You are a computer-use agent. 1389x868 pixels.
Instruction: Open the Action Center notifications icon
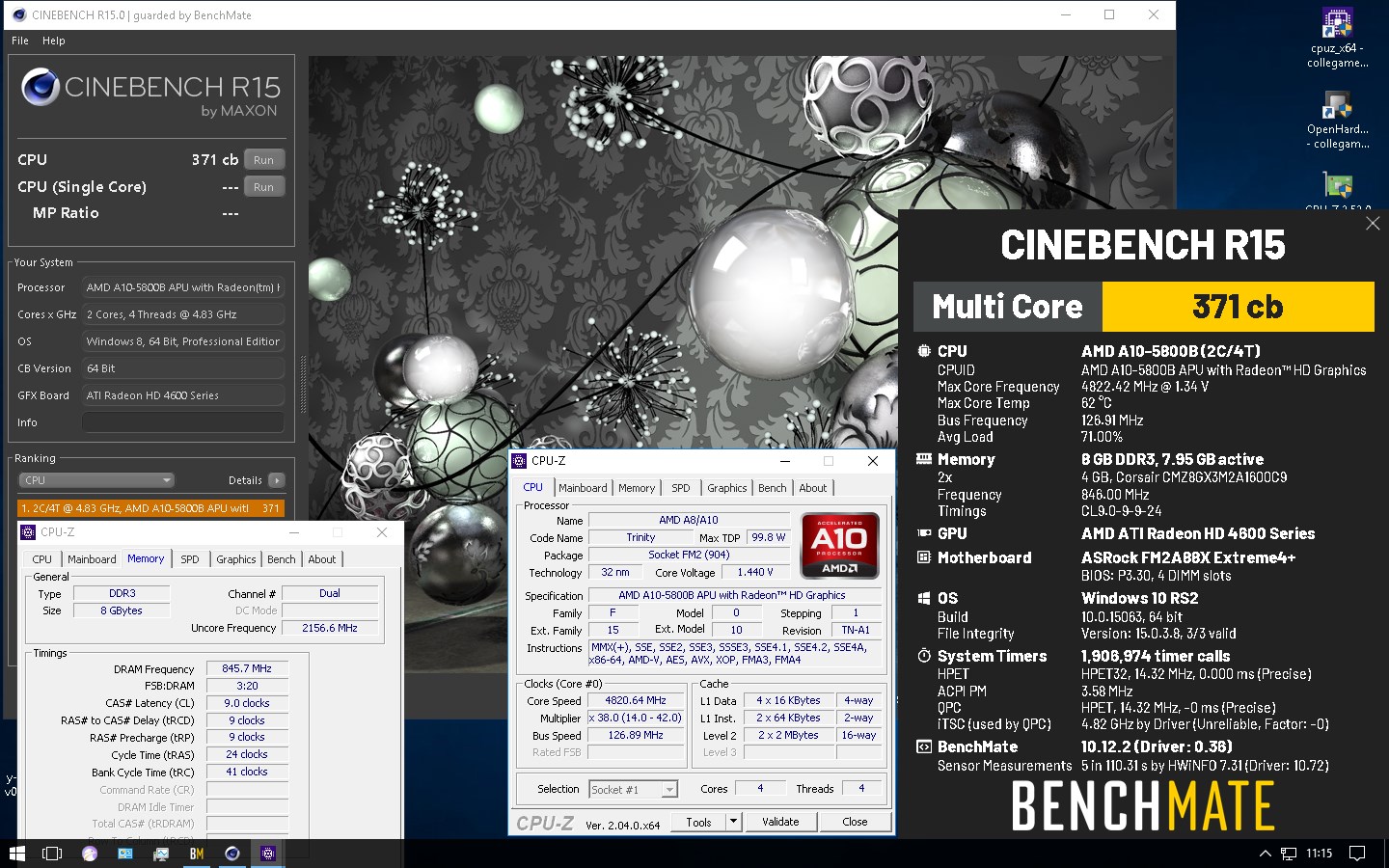point(1357,854)
